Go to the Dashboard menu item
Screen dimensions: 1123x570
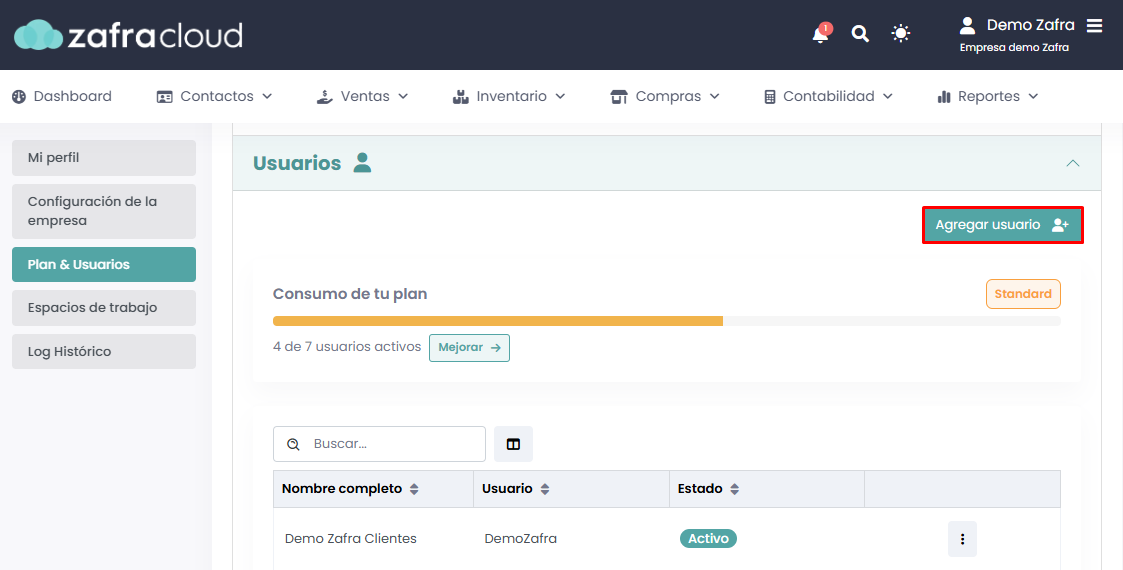tap(62, 97)
